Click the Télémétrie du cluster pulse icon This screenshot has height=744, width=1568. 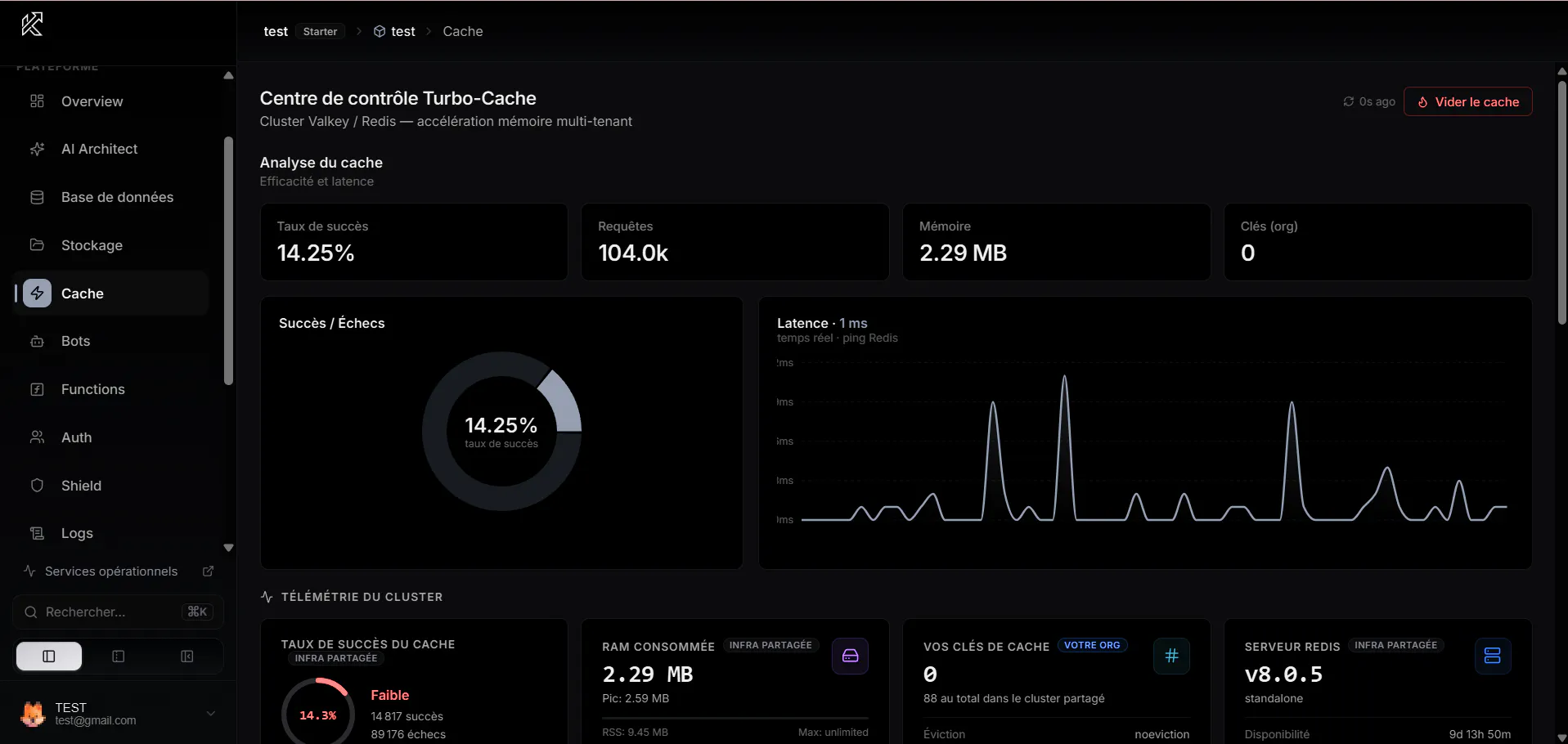coord(267,597)
